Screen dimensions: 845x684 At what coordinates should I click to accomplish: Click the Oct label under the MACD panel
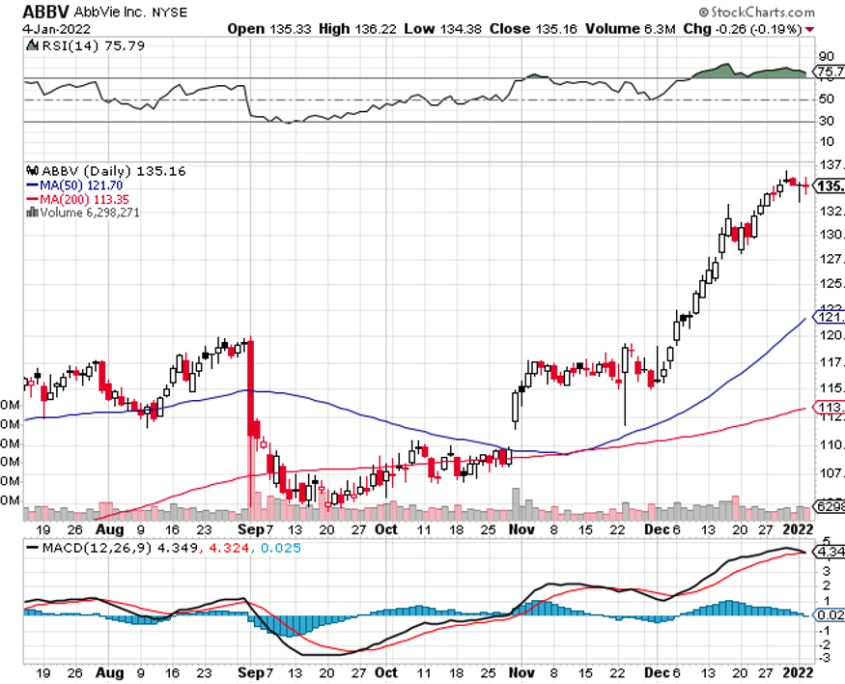tap(386, 673)
